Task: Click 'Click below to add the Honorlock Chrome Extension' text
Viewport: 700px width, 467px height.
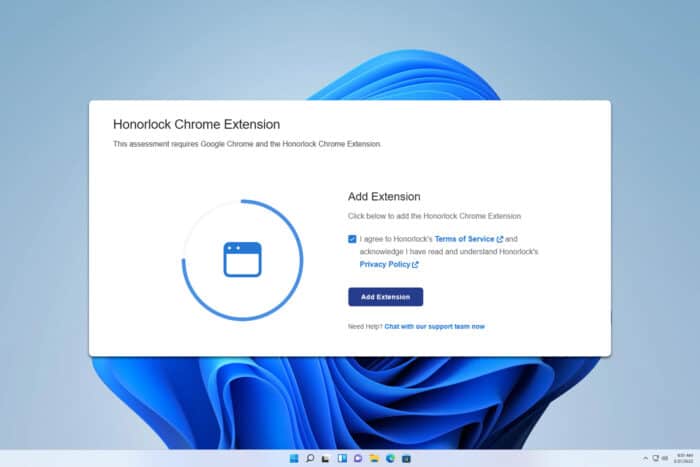Action: (434, 216)
